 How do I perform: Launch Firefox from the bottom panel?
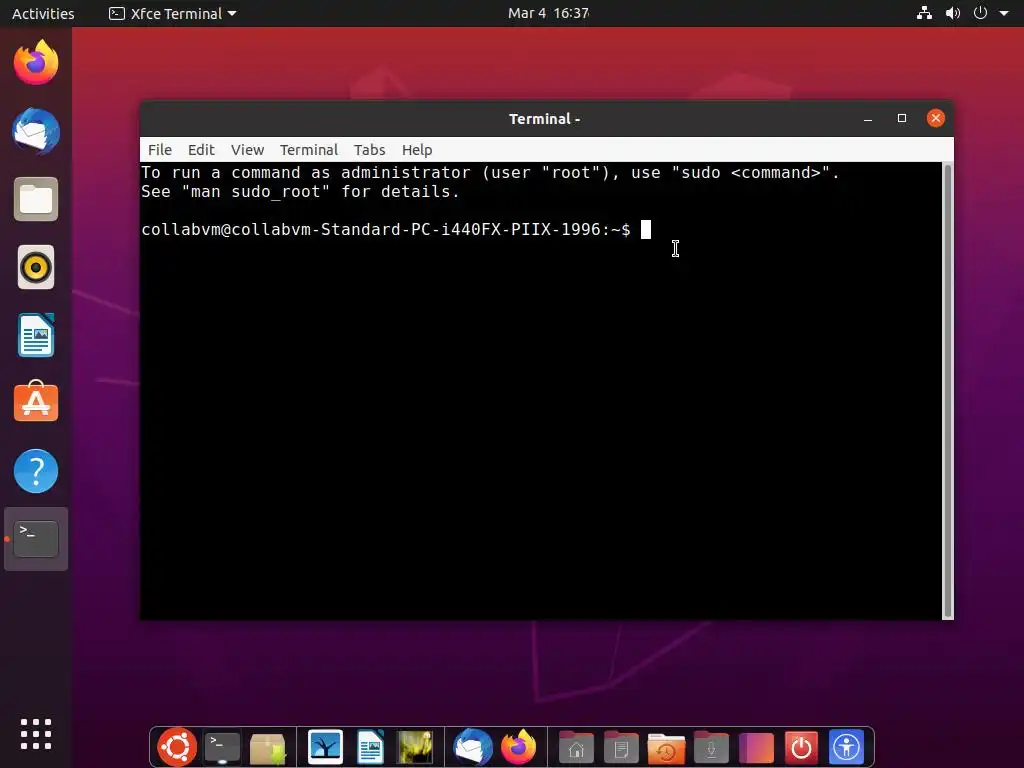(x=519, y=747)
